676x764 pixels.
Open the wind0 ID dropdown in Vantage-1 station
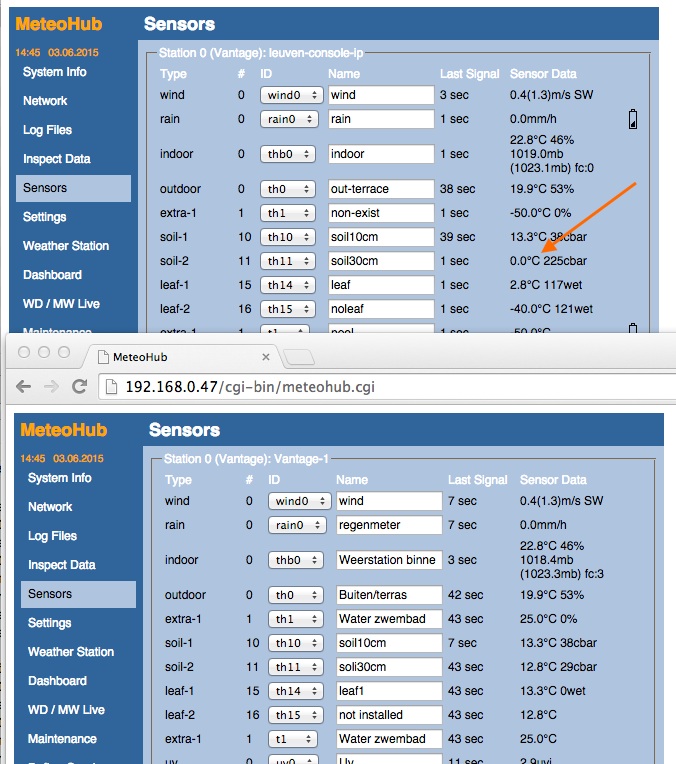[x=298, y=501]
